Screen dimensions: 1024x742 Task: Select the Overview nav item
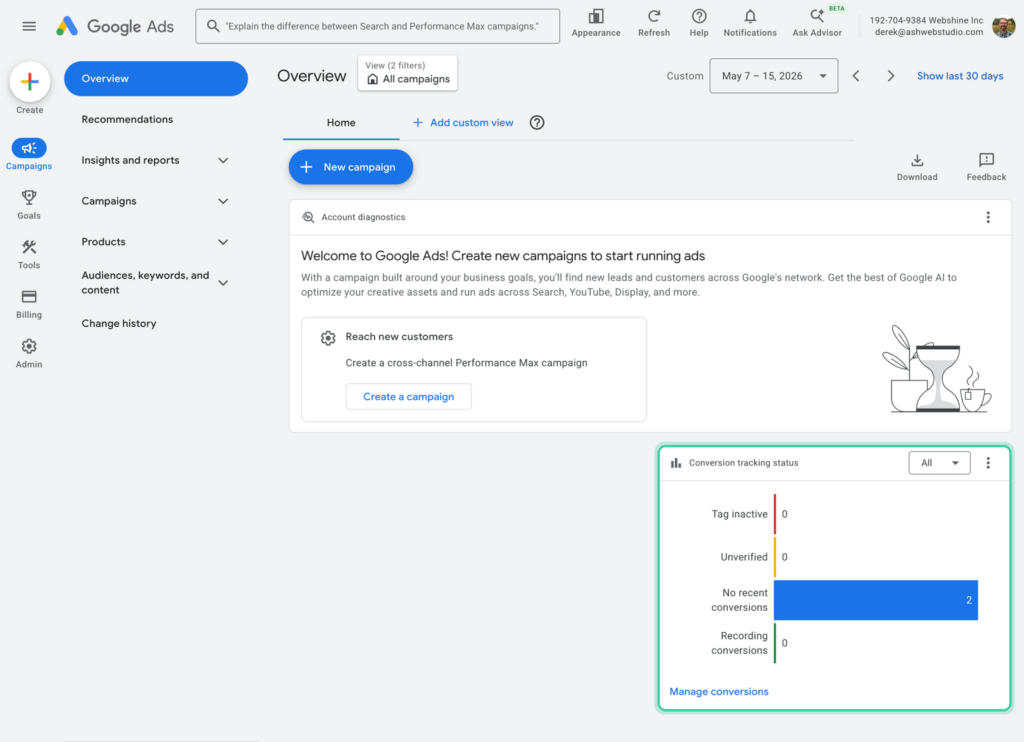(x=156, y=78)
